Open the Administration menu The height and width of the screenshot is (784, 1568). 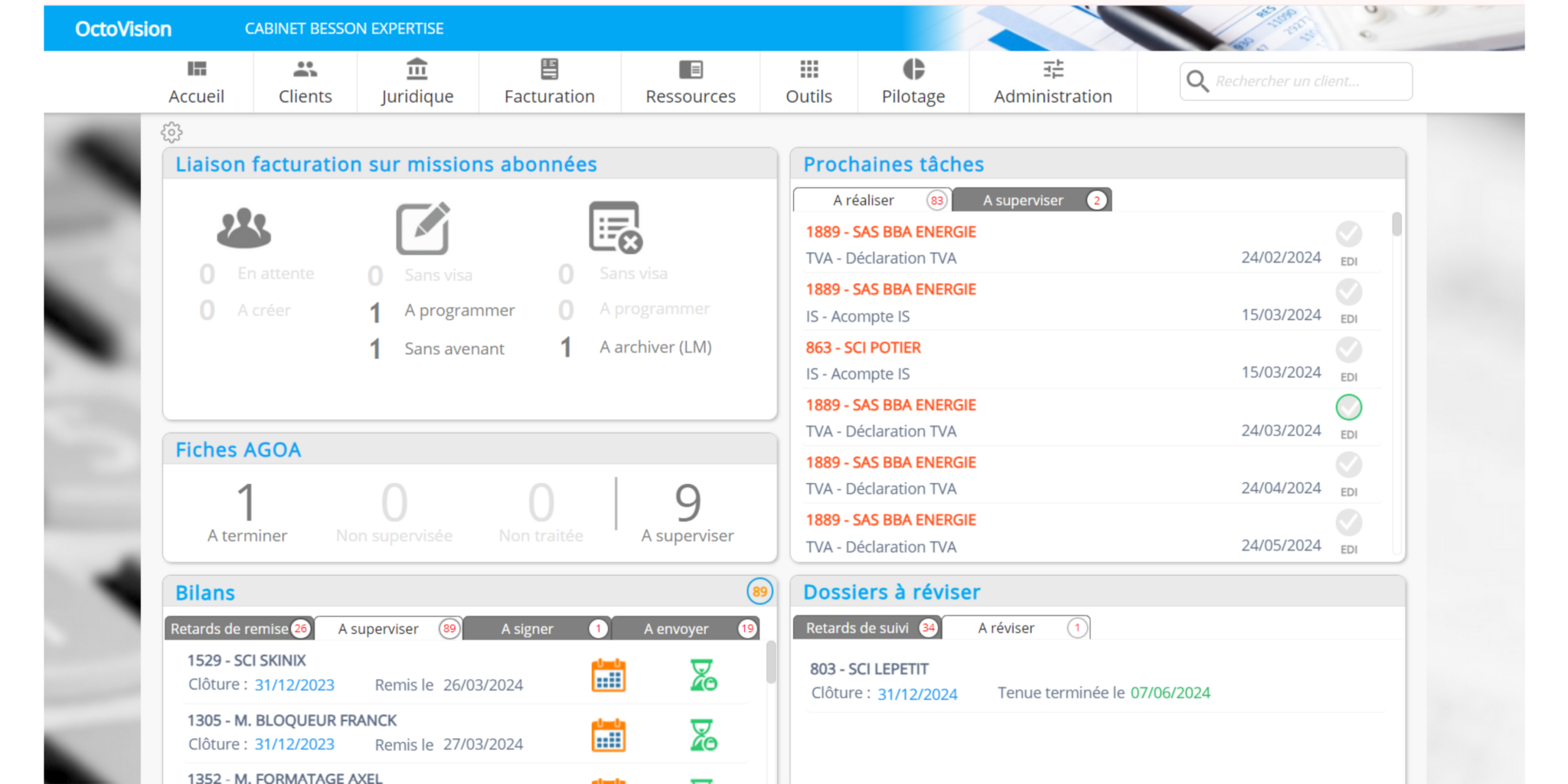[1053, 81]
